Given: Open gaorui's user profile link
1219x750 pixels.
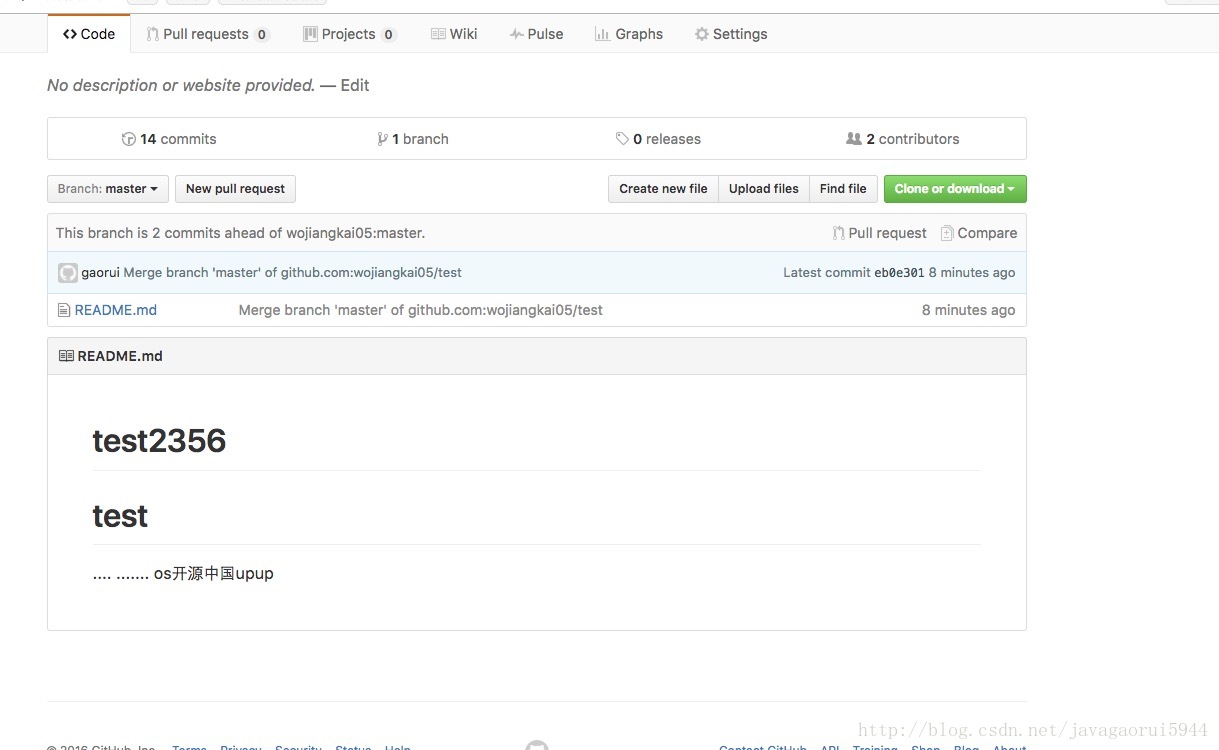Looking at the screenshot, I should tap(100, 273).
